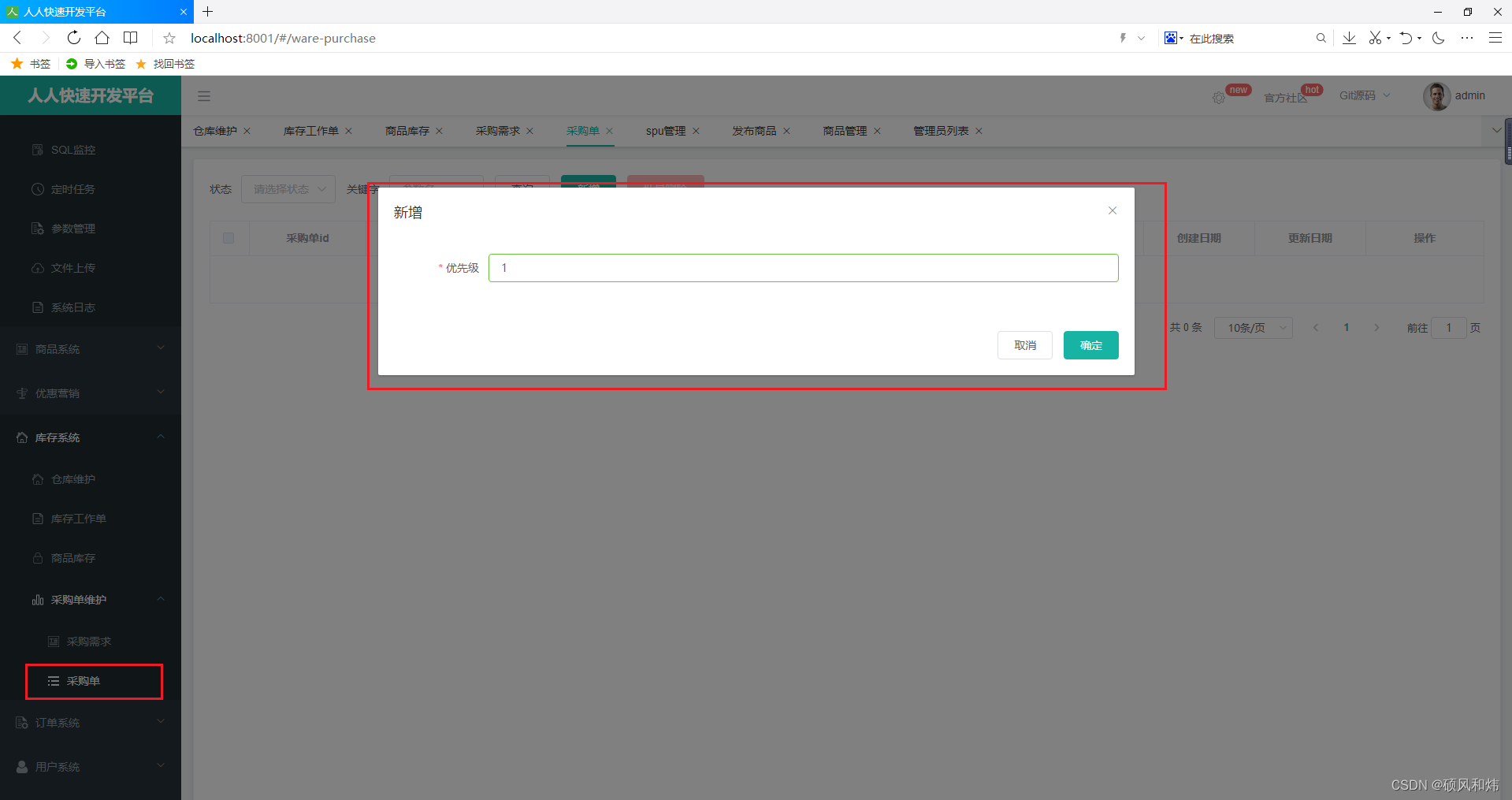Close the 商品管理 tab
The width and height of the screenshot is (1512, 800).
877,131
